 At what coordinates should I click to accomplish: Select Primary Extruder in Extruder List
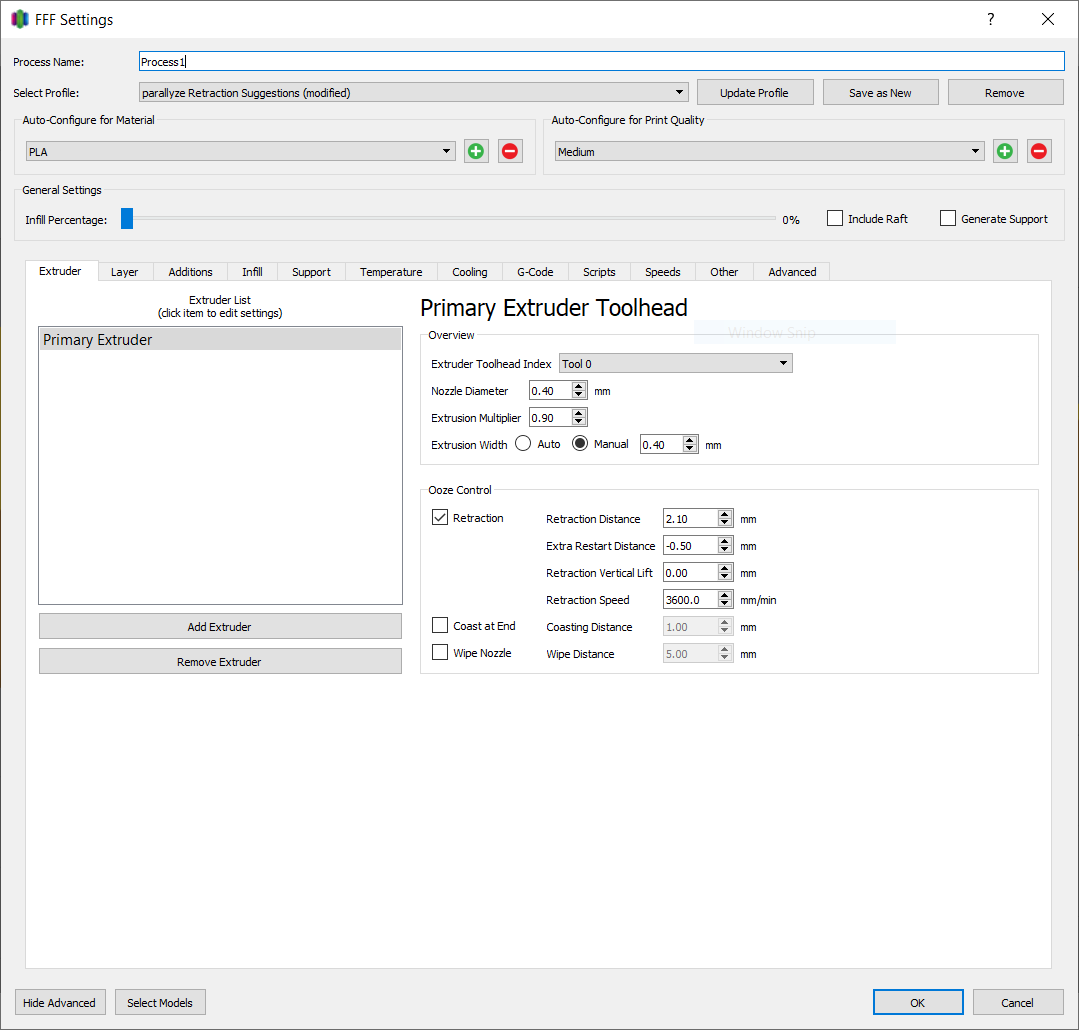click(x=220, y=339)
